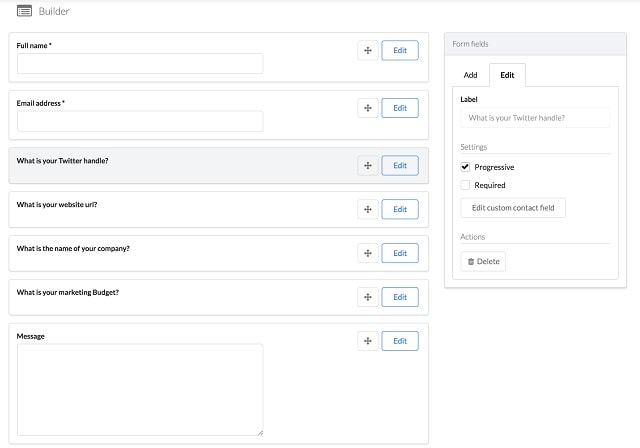Switch to the Add tab
The width and height of the screenshot is (640, 448).
point(470,75)
